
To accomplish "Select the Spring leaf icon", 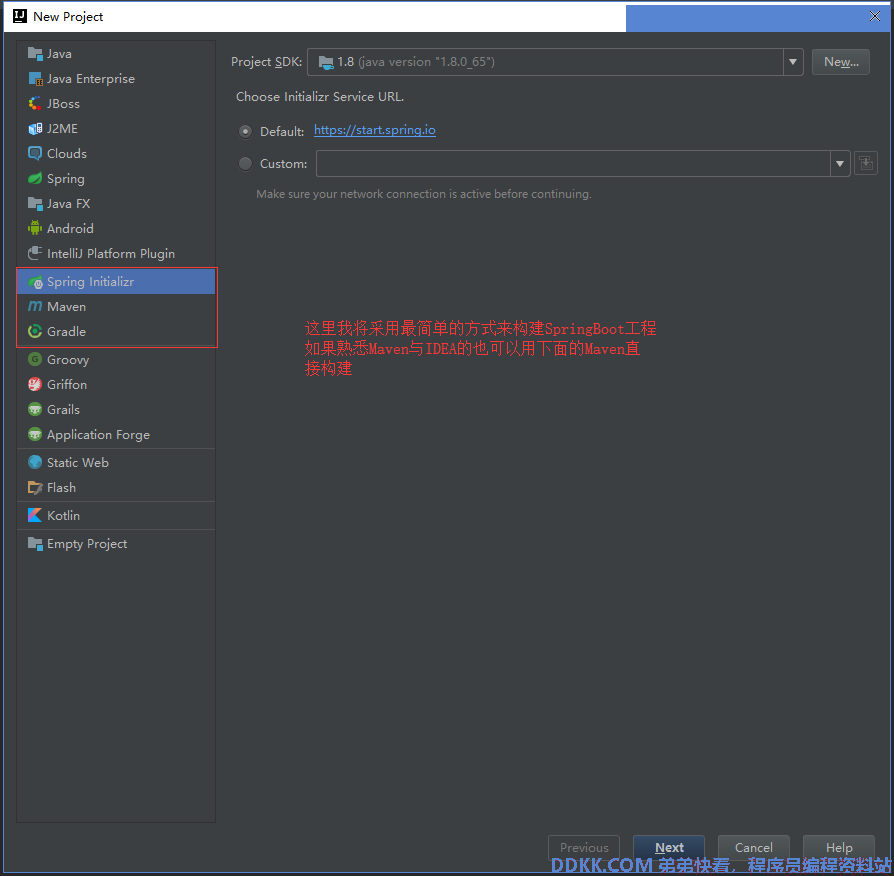I will point(35,179).
